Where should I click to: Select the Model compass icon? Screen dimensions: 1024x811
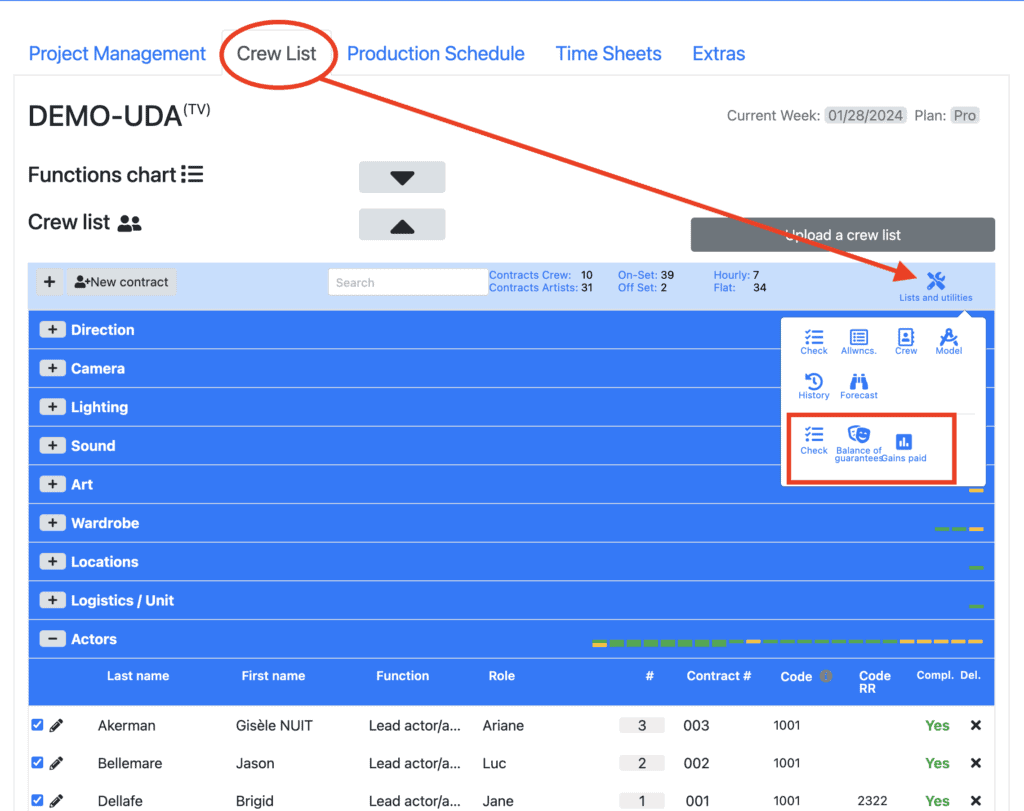948,338
